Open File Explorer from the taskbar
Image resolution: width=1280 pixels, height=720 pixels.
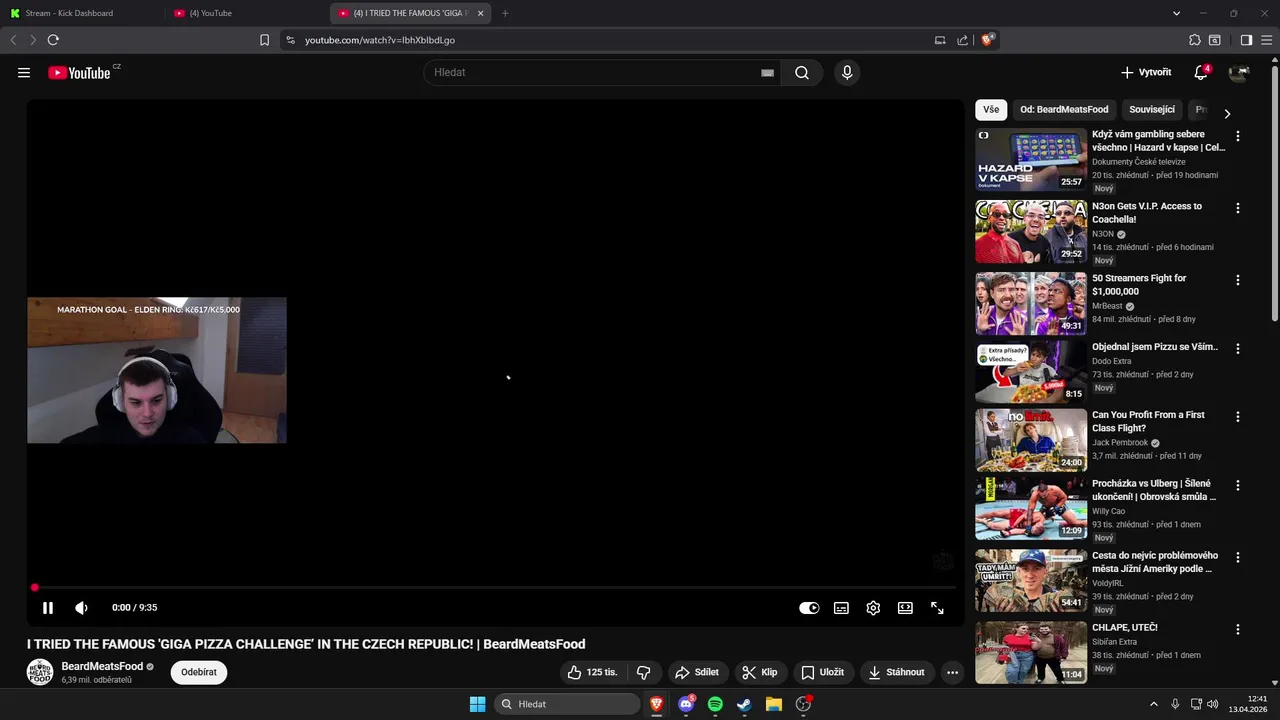(773, 704)
